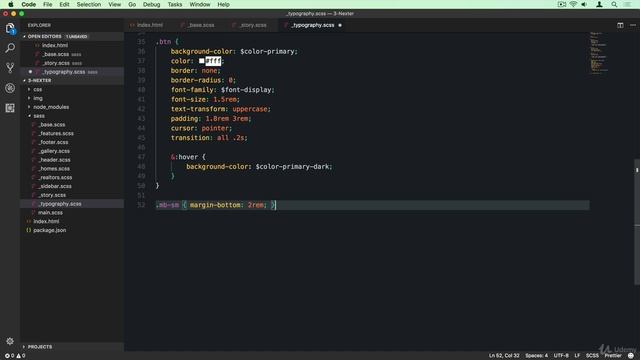The width and height of the screenshot is (640, 360).
Task: Open the Debug menu
Action: (151, 4)
